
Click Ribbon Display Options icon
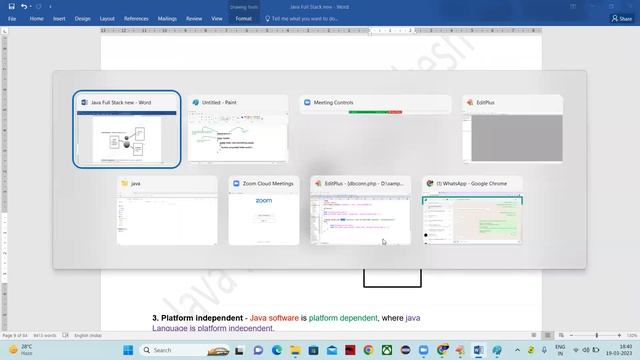[x=573, y=7]
